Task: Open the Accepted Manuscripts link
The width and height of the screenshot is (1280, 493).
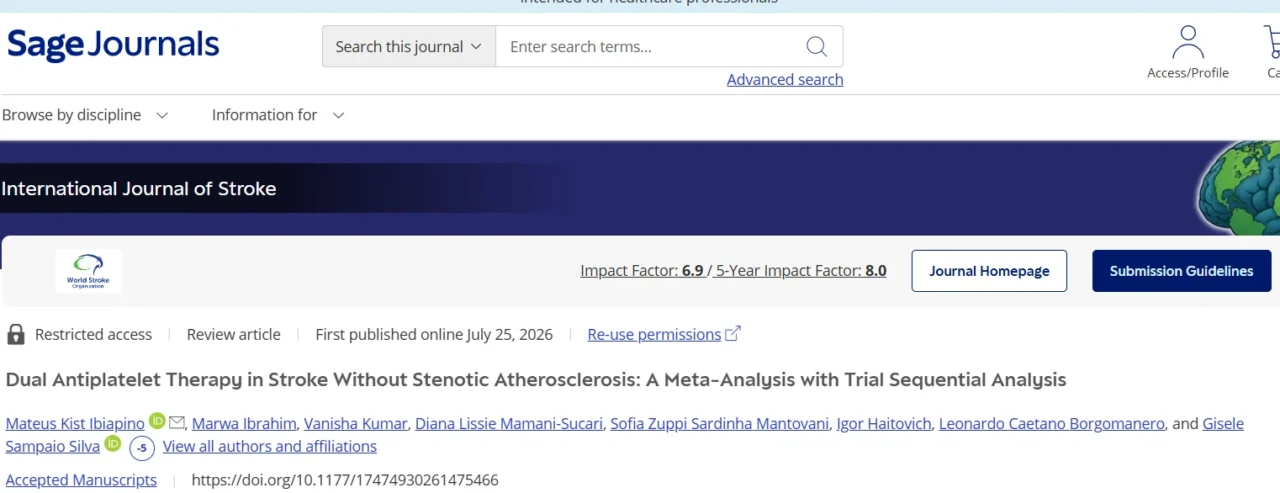Action: [81, 480]
